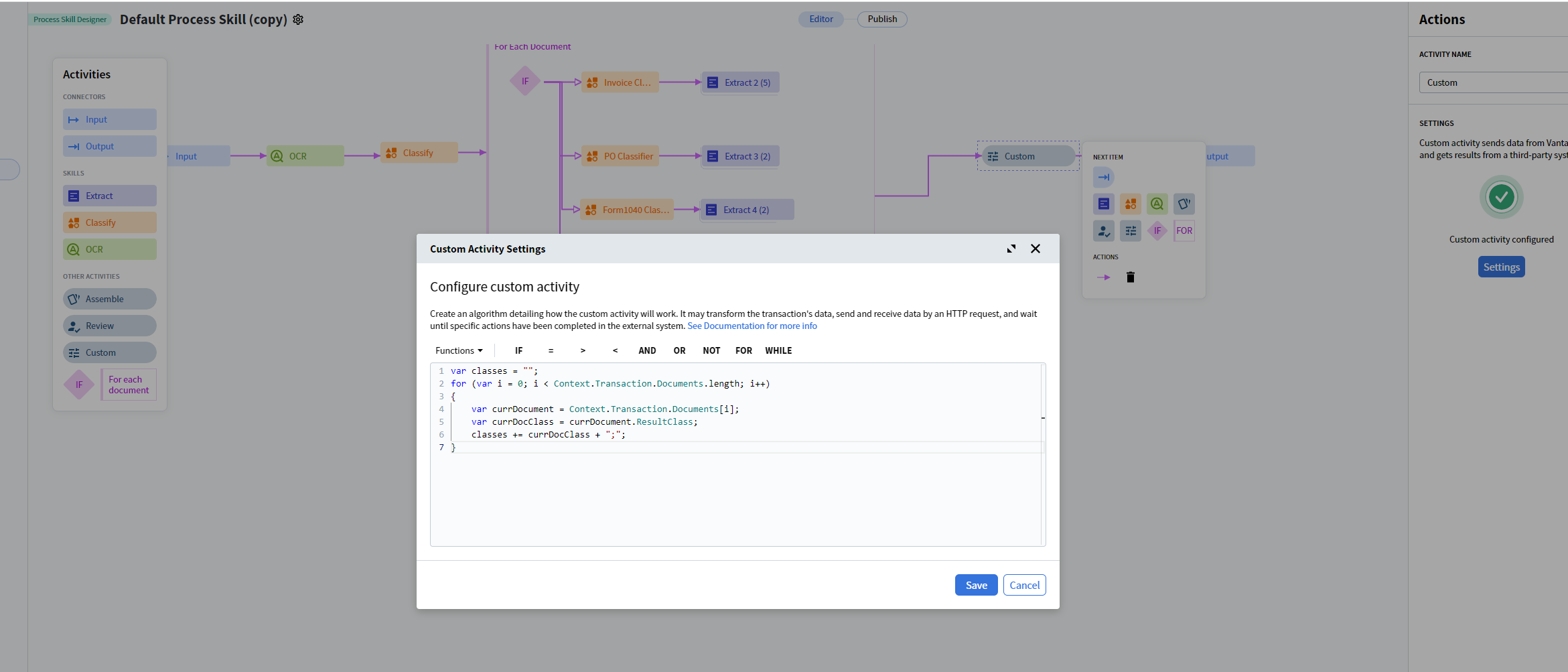Select the Extract 3 (2) node
1568x672 pixels.
pyautogui.click(x=740, y=156)
